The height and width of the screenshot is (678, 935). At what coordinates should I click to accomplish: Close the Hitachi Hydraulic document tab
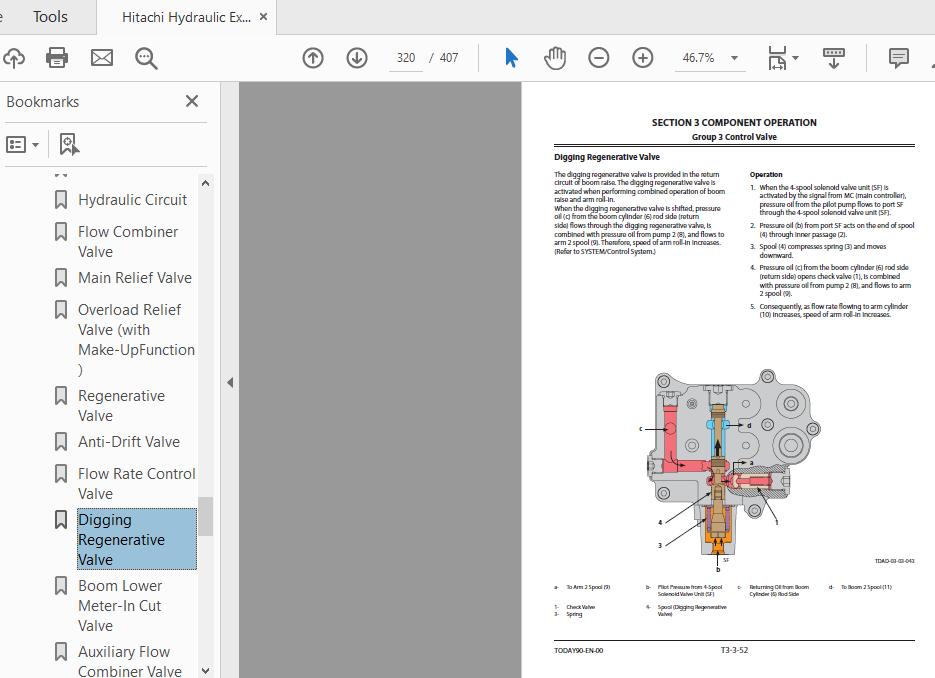coord(264,17)
